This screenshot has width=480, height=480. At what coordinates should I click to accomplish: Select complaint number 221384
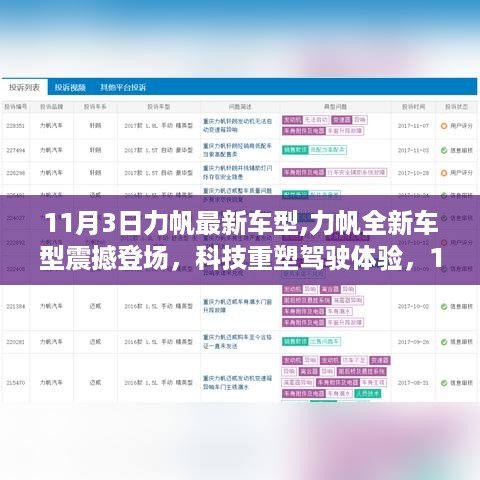[15, 306]
